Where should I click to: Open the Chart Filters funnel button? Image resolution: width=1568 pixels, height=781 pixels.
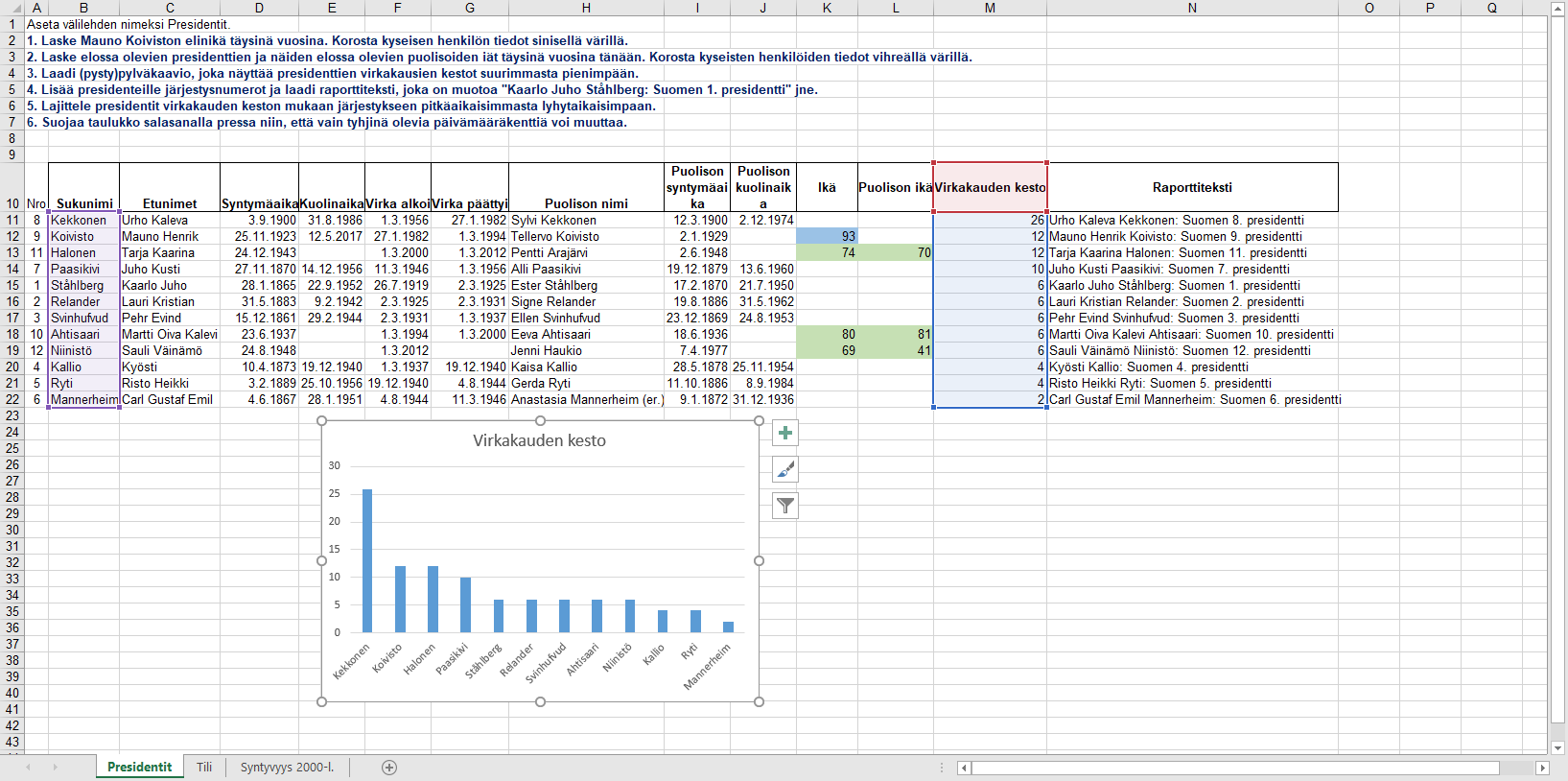click(785, 506)
